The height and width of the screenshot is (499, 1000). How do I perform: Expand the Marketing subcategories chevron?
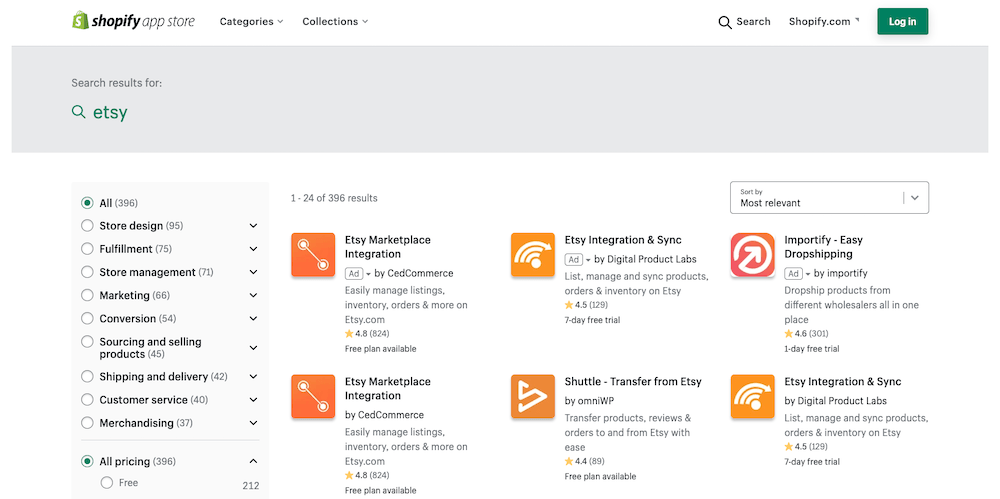point(253,295)
